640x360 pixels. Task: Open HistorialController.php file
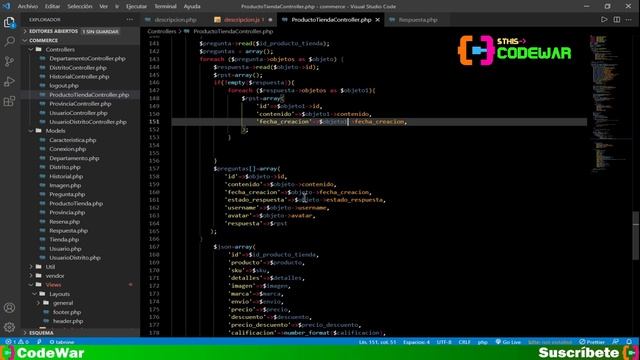(79, 77)
